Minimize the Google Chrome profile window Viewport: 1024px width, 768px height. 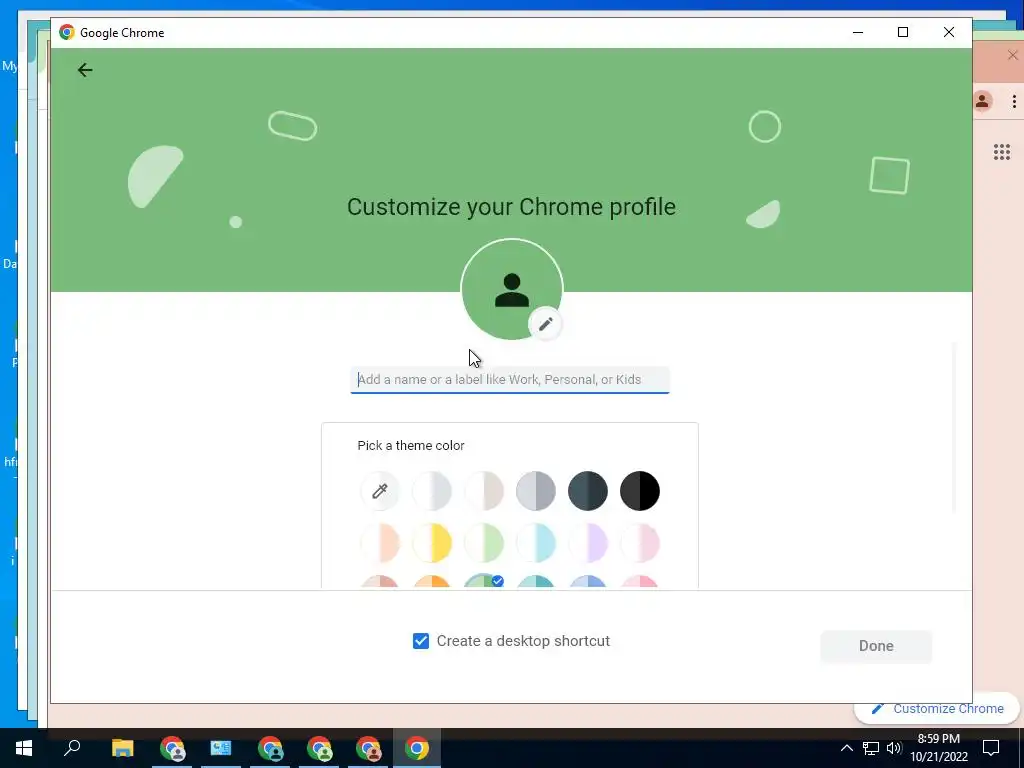point(858,32)
